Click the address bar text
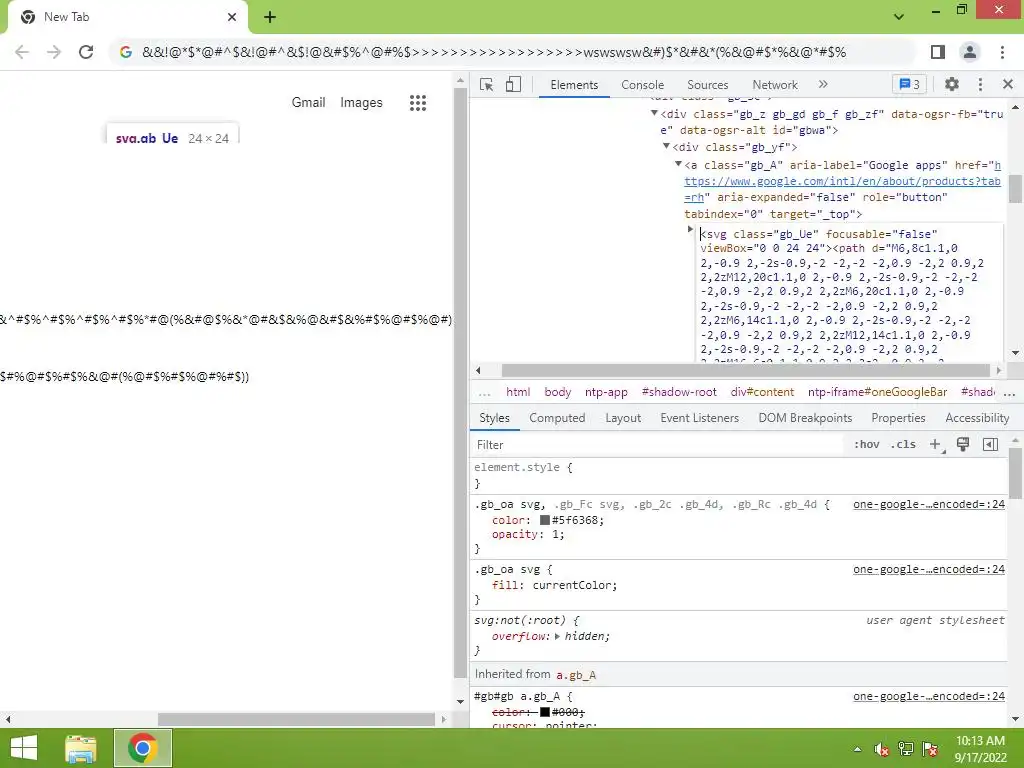Image resolution: width=1024 pixels, height=768 pixels. 494,52
